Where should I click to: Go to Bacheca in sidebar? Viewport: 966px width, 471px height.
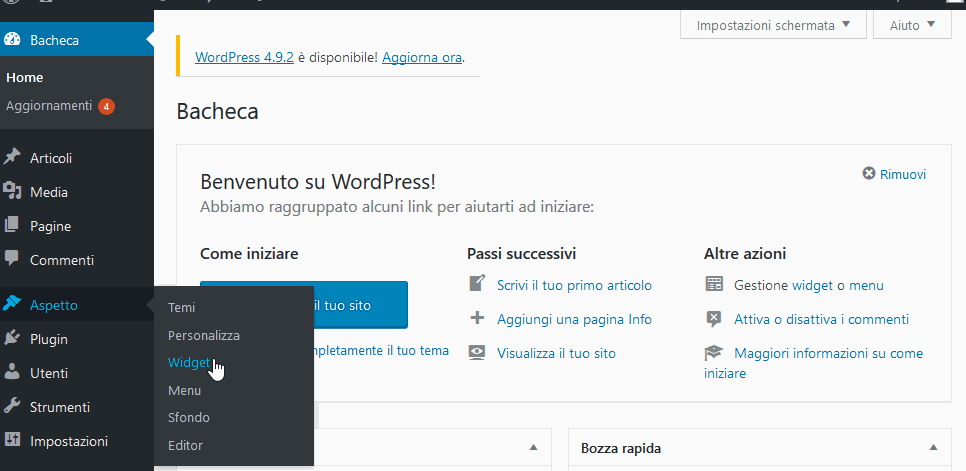pyautogui.click(x=76, y=39)
